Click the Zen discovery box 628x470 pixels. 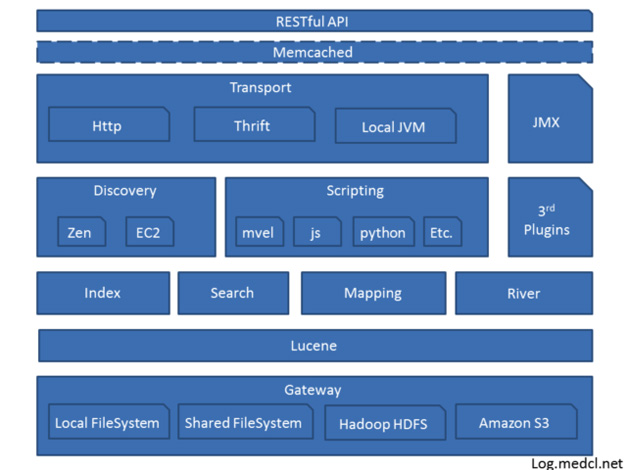pyautogui.click(x=80, y=233)
